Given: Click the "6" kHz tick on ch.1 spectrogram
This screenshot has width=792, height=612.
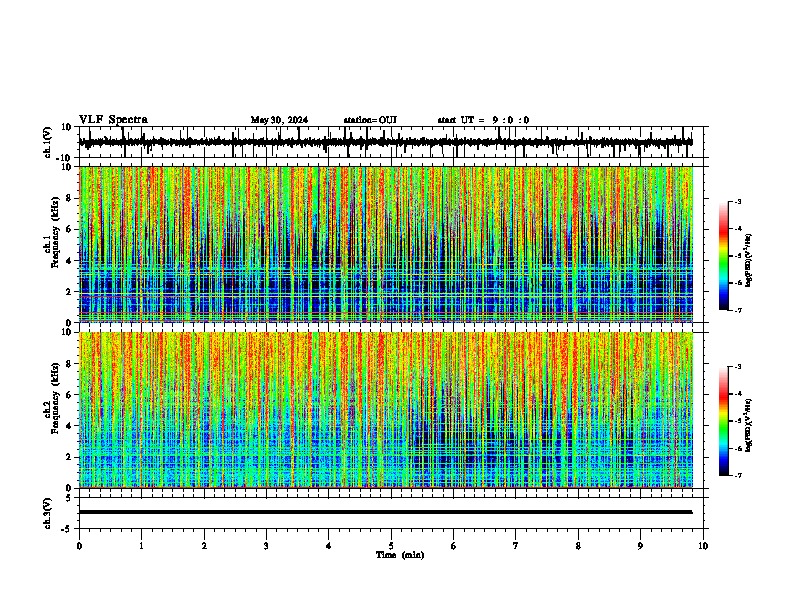Looking at the screenshot, I should tap(69, 230).
